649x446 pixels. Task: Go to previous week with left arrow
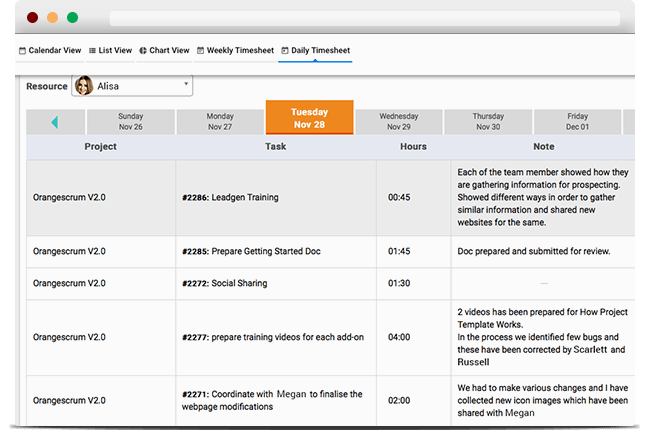(55, 122)
